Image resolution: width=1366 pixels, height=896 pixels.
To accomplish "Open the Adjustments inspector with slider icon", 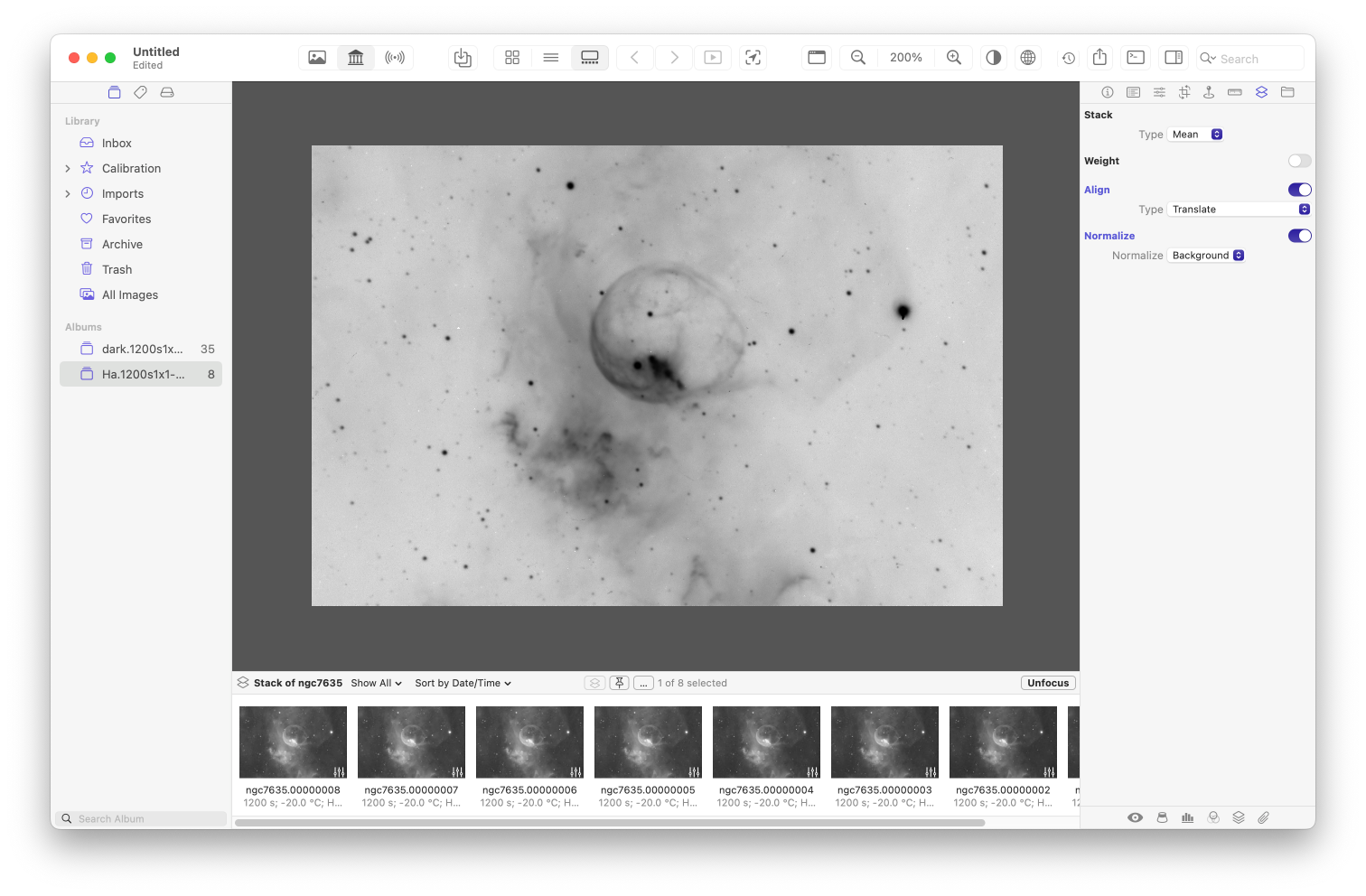I will (1159, 91).
